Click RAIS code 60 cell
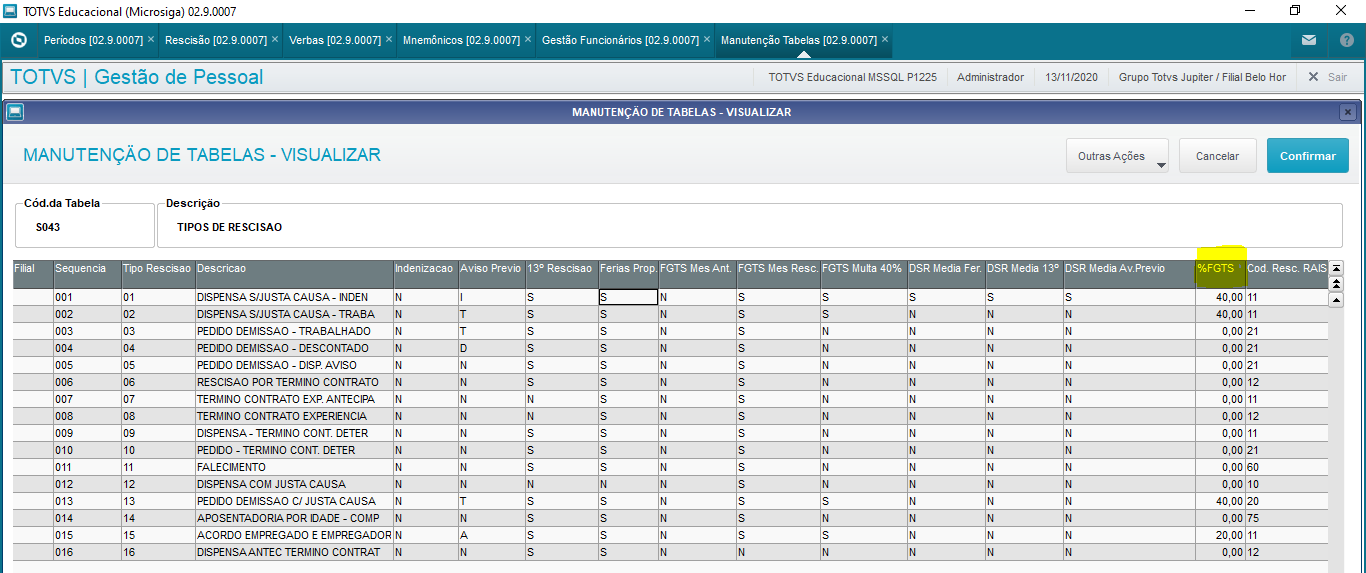1366x573 pixels. (x=1287, y=467)
